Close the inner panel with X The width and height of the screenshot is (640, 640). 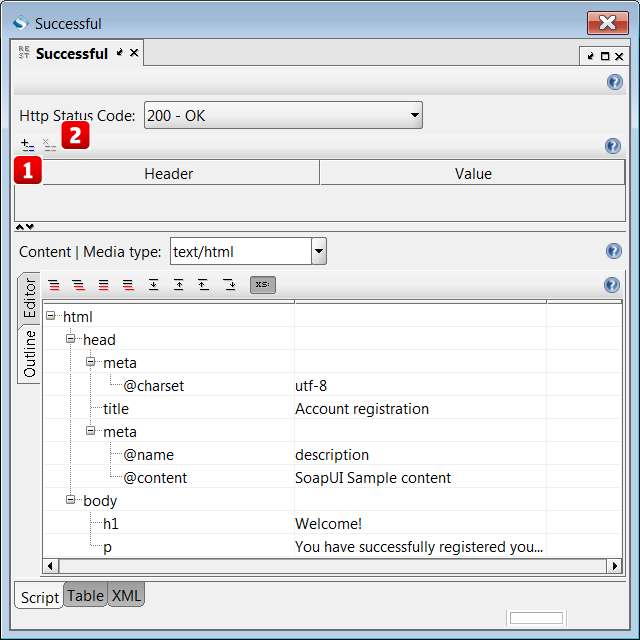619,56
